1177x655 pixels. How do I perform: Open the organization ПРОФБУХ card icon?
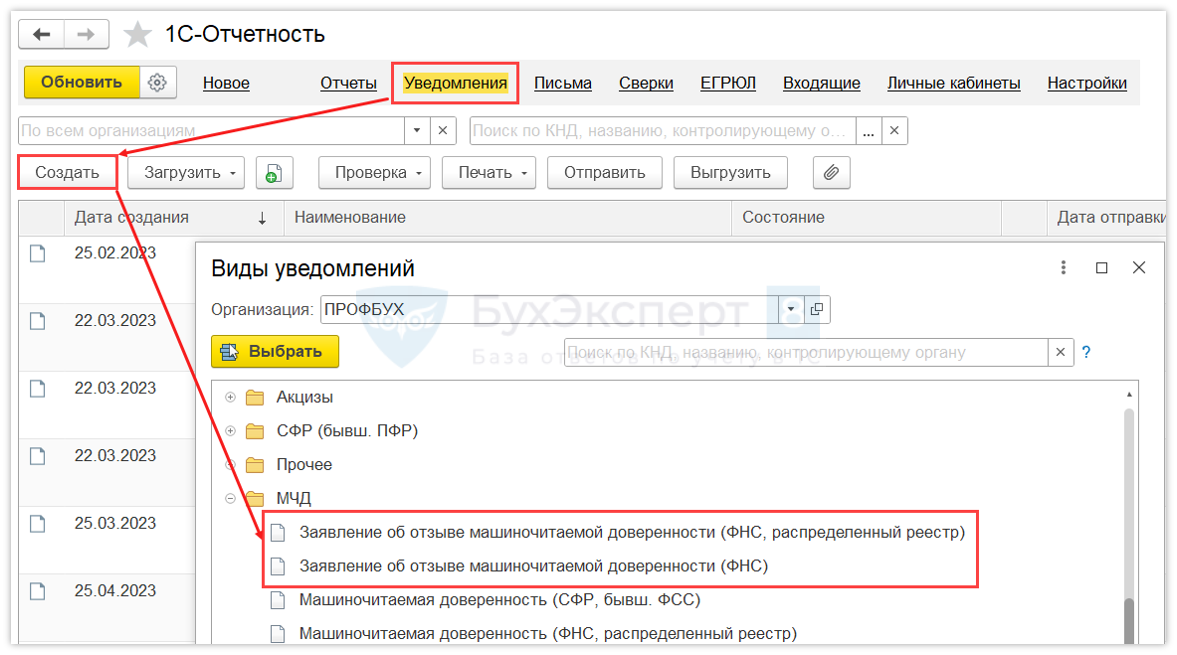tap(817, 309)
